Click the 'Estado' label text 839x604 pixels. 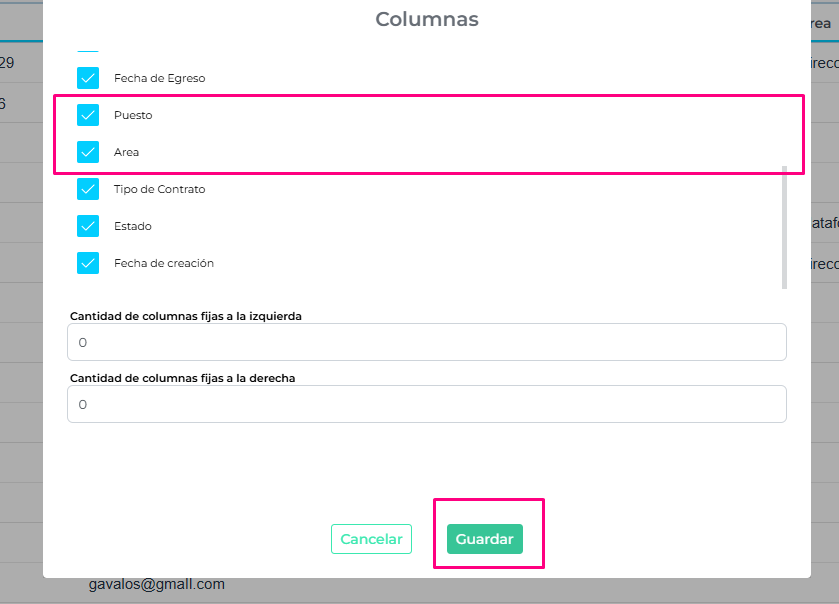tap(133, 227)
